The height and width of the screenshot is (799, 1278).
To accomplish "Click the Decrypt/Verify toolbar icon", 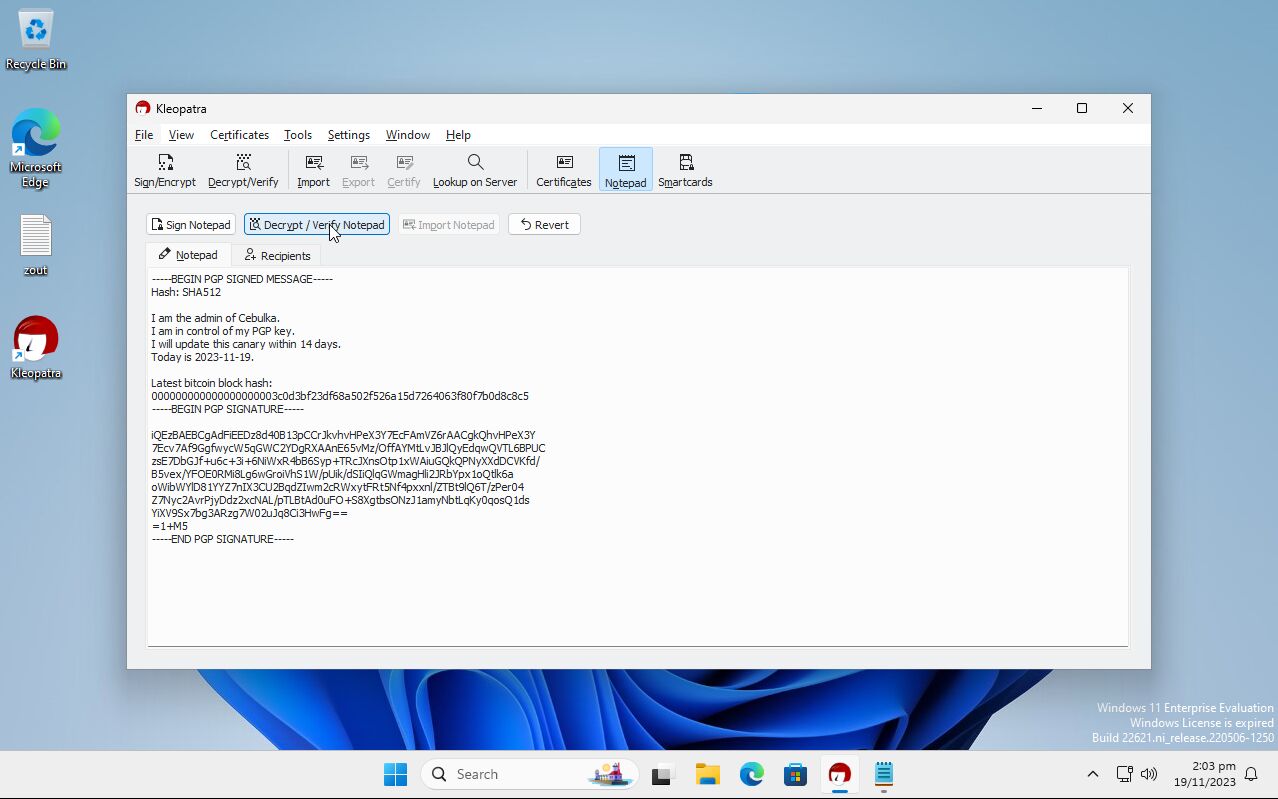I will (243, 170).
